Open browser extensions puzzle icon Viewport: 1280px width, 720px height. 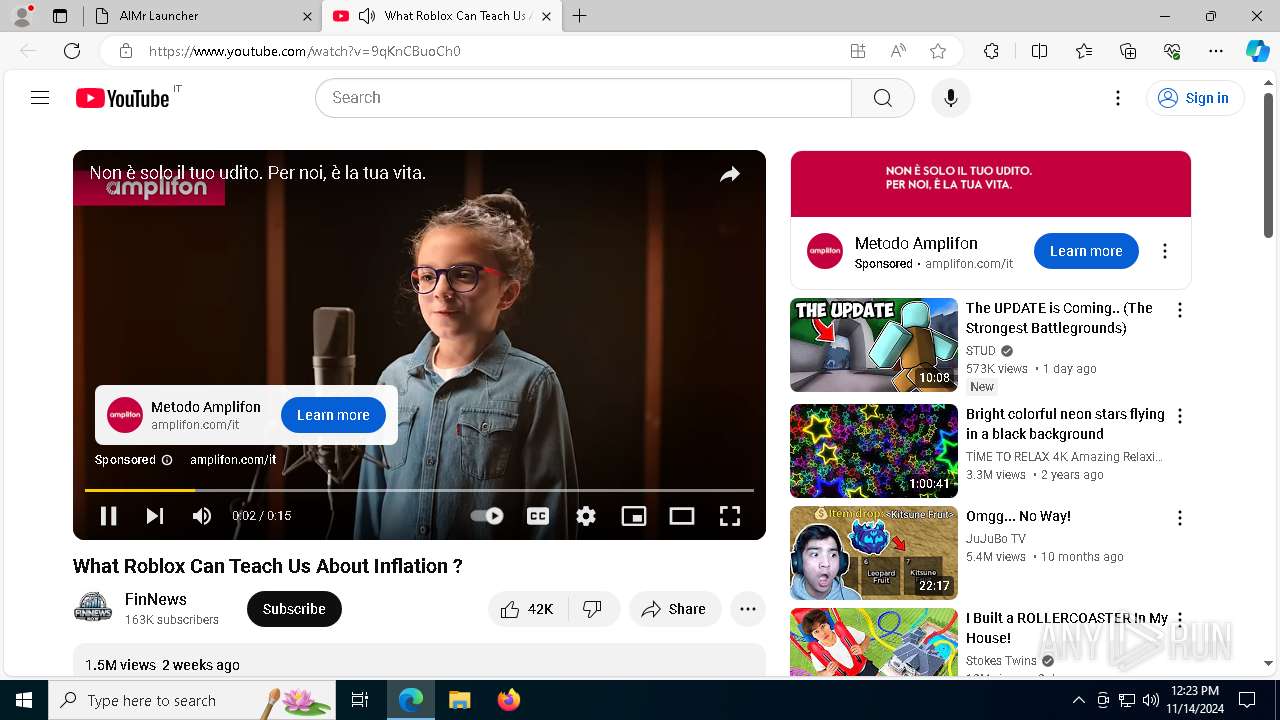991,51
